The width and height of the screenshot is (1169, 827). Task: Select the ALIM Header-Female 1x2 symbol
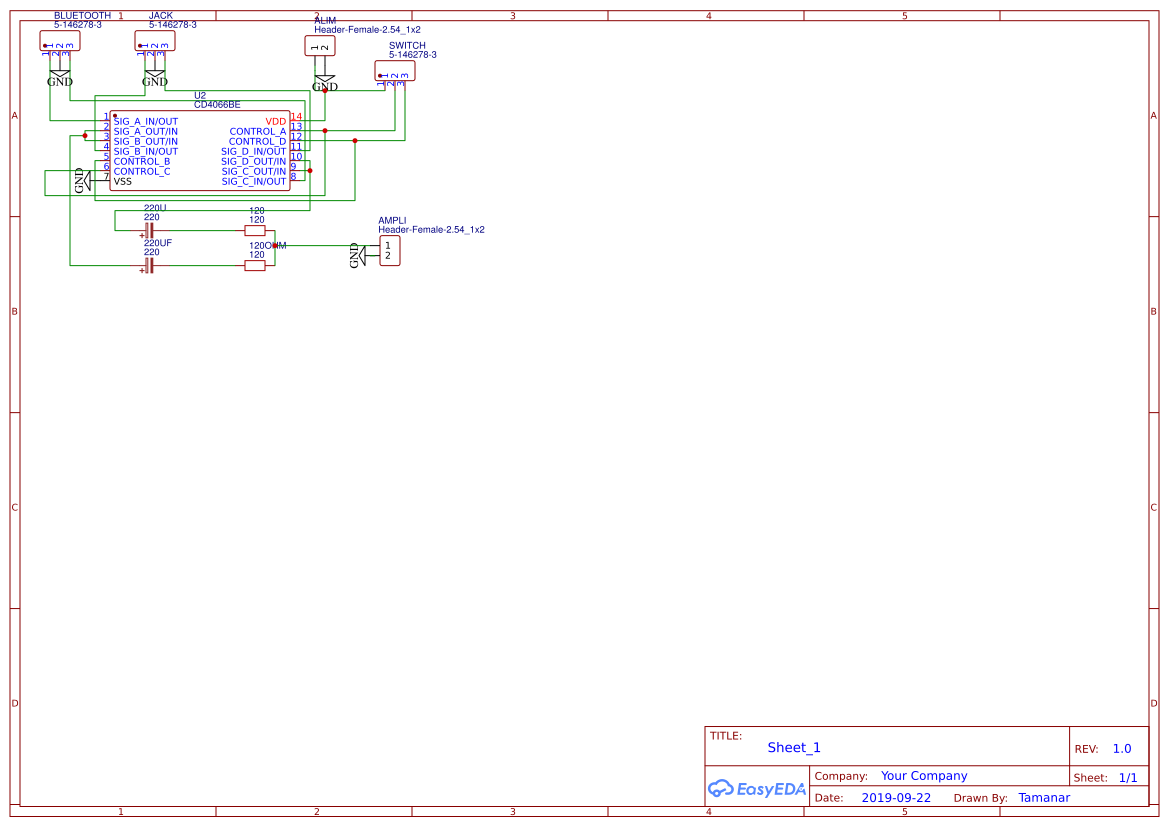point(319,47)
